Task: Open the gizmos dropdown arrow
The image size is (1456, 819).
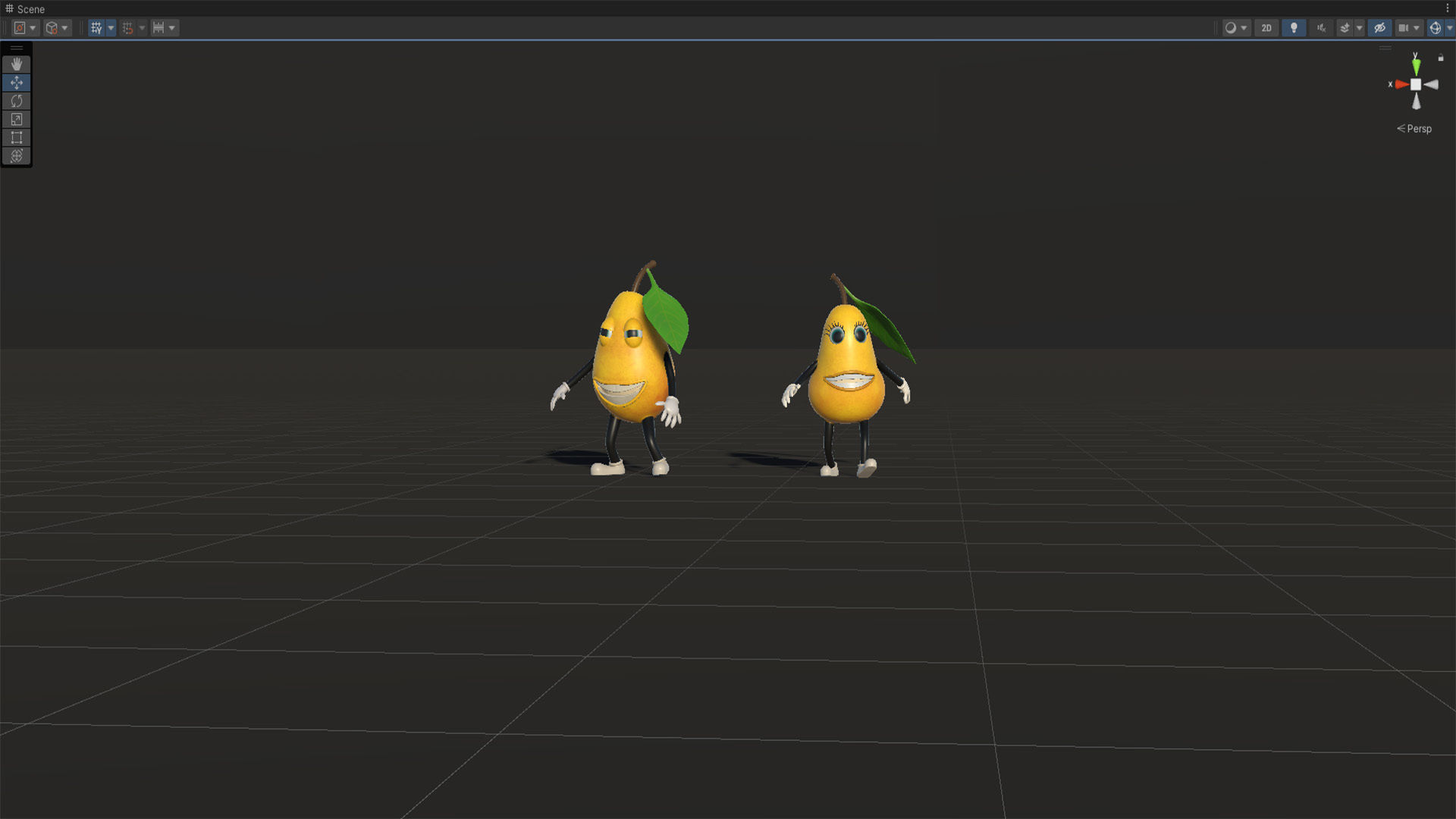Action: (x=1449, y=28)
